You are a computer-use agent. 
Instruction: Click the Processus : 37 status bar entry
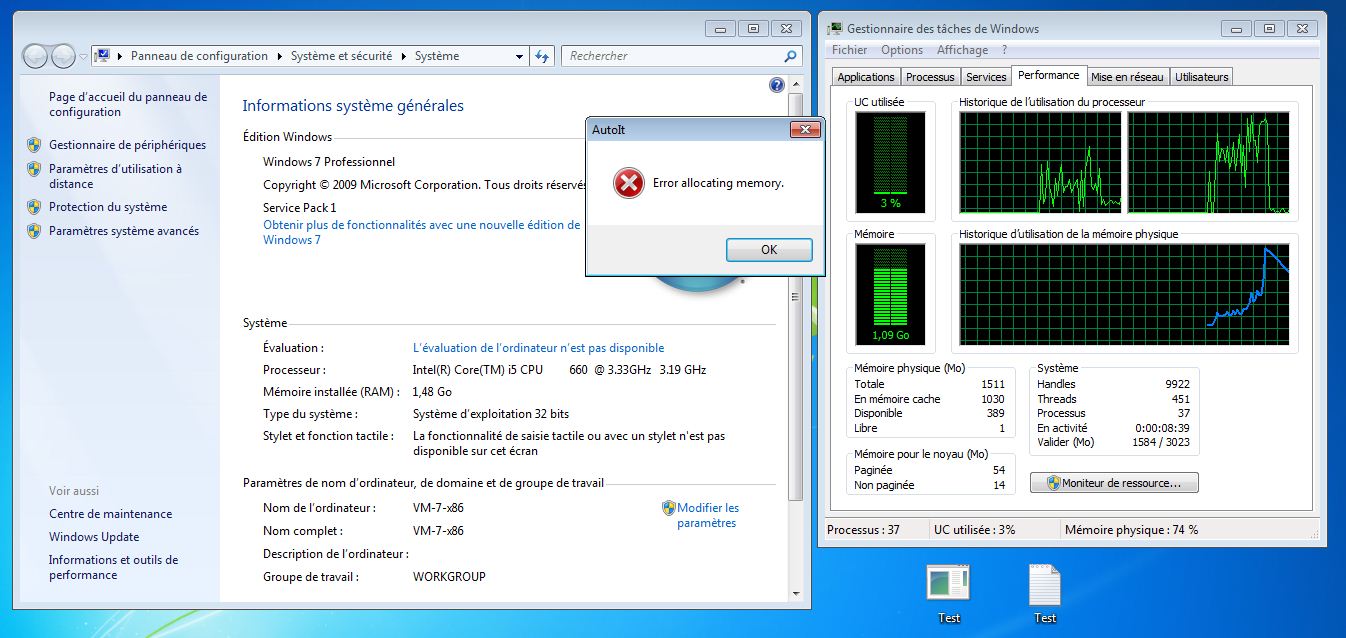point(863,530)
